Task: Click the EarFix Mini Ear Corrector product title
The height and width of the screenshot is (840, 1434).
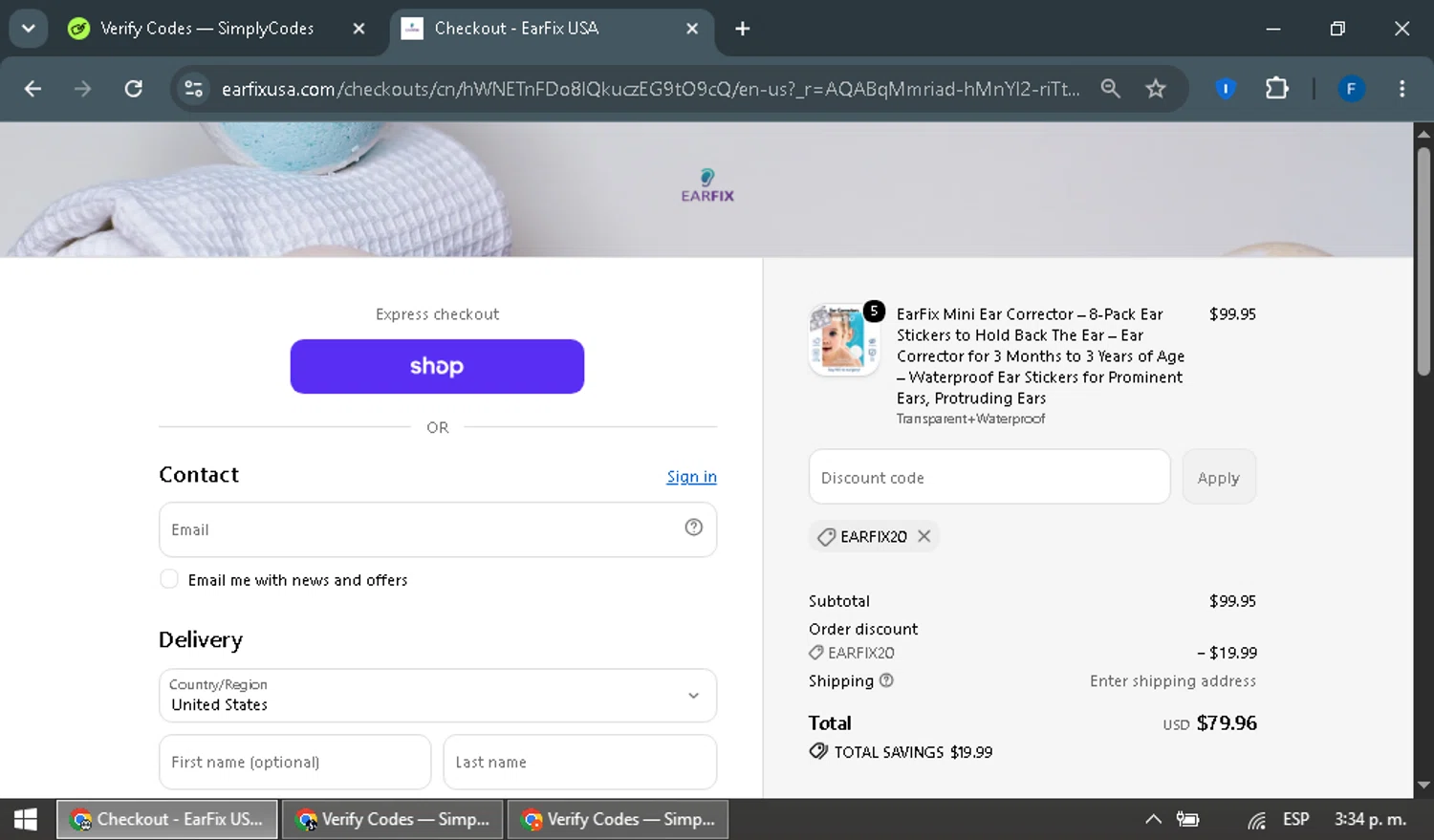Action: pyautogui.click(x=1041, y=355)
